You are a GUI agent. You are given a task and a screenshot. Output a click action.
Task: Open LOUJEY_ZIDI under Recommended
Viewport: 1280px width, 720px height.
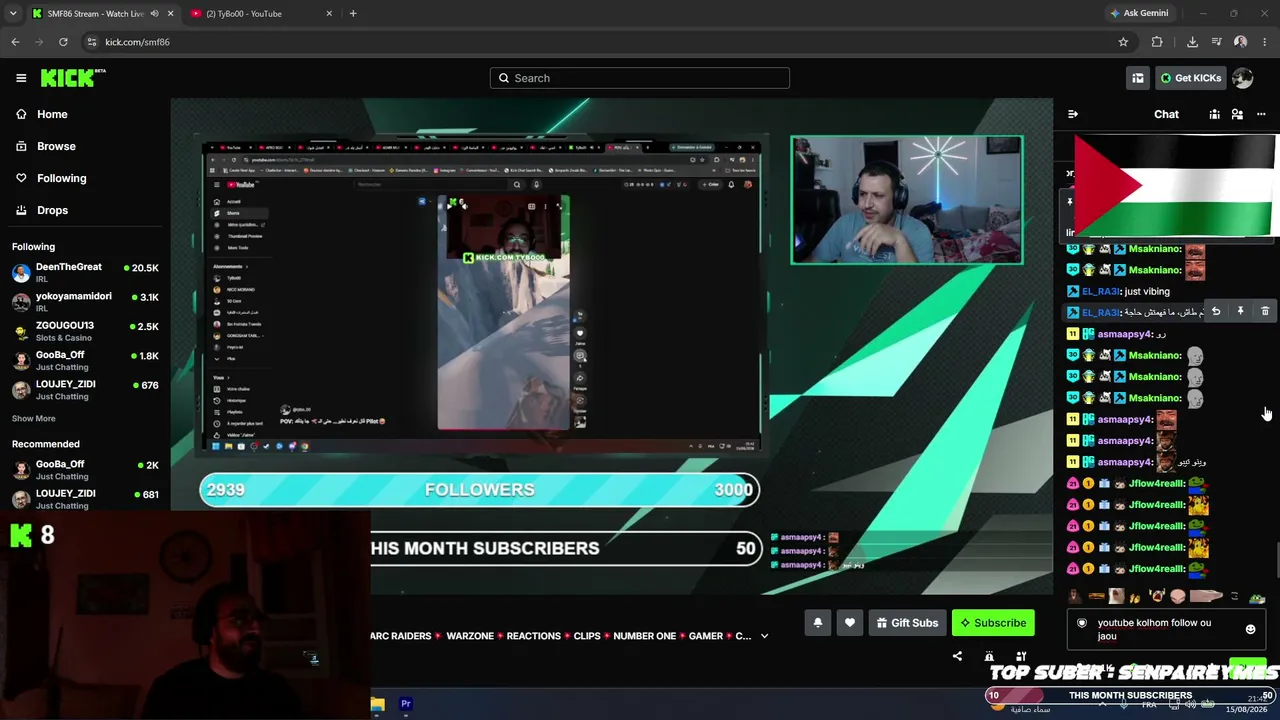85,499
